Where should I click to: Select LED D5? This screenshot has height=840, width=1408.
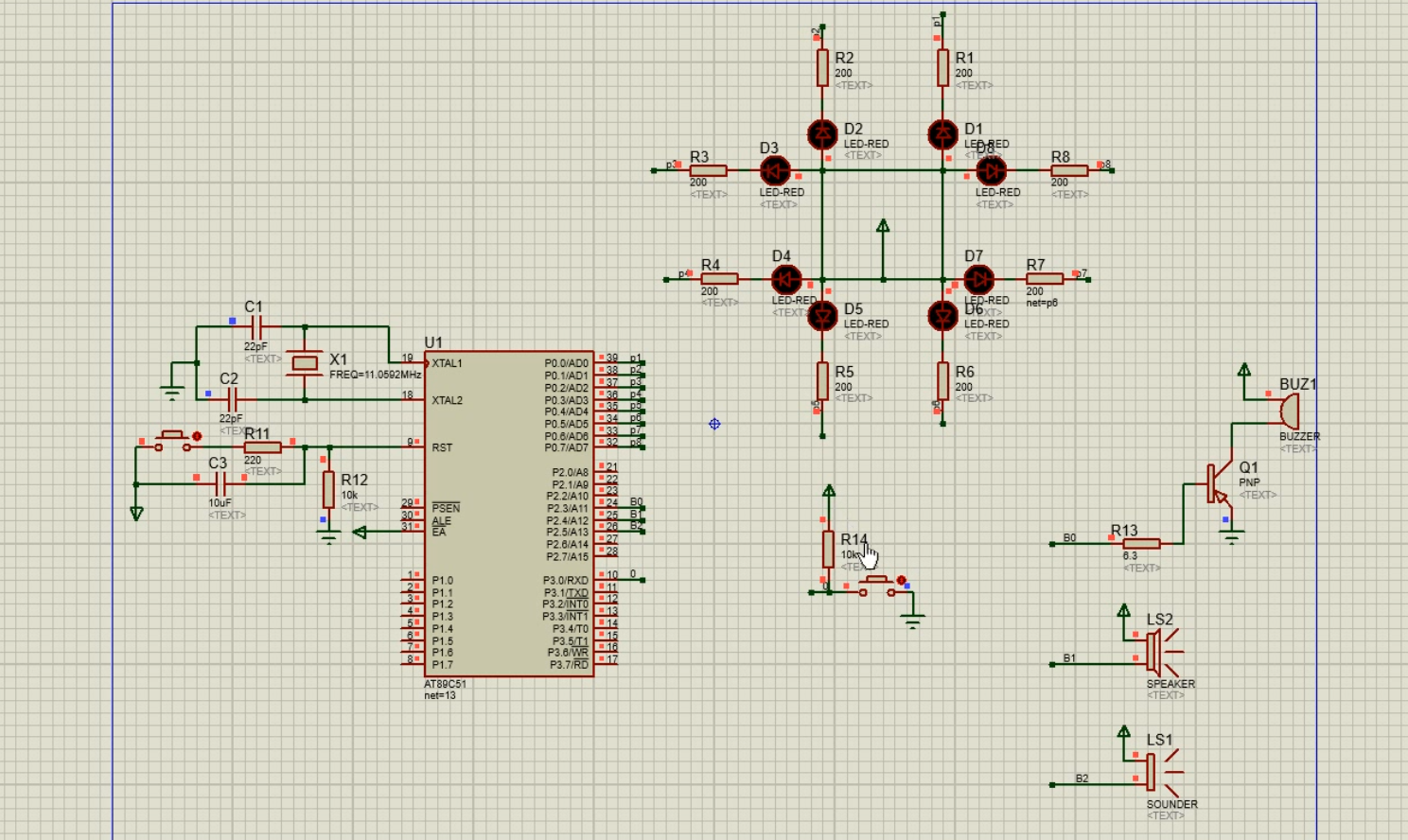(x=822, y=315)
